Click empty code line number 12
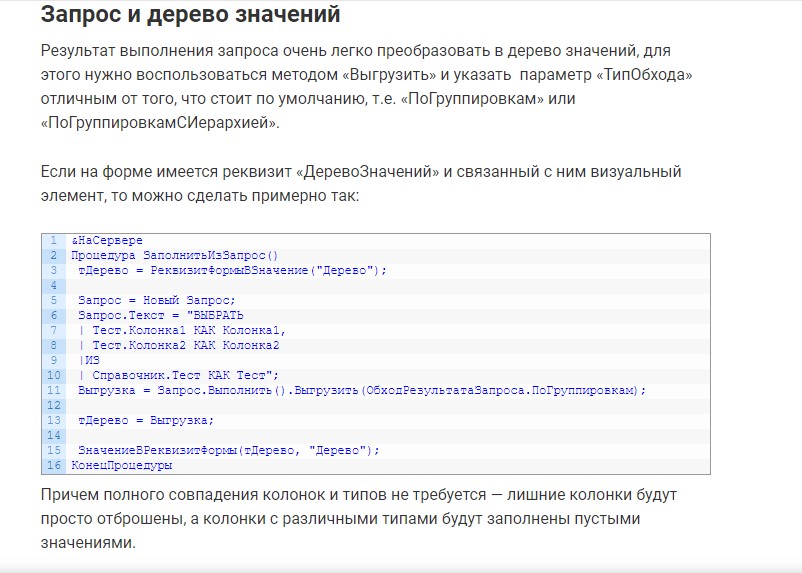 pyautogui.click(x=54, y=405)
